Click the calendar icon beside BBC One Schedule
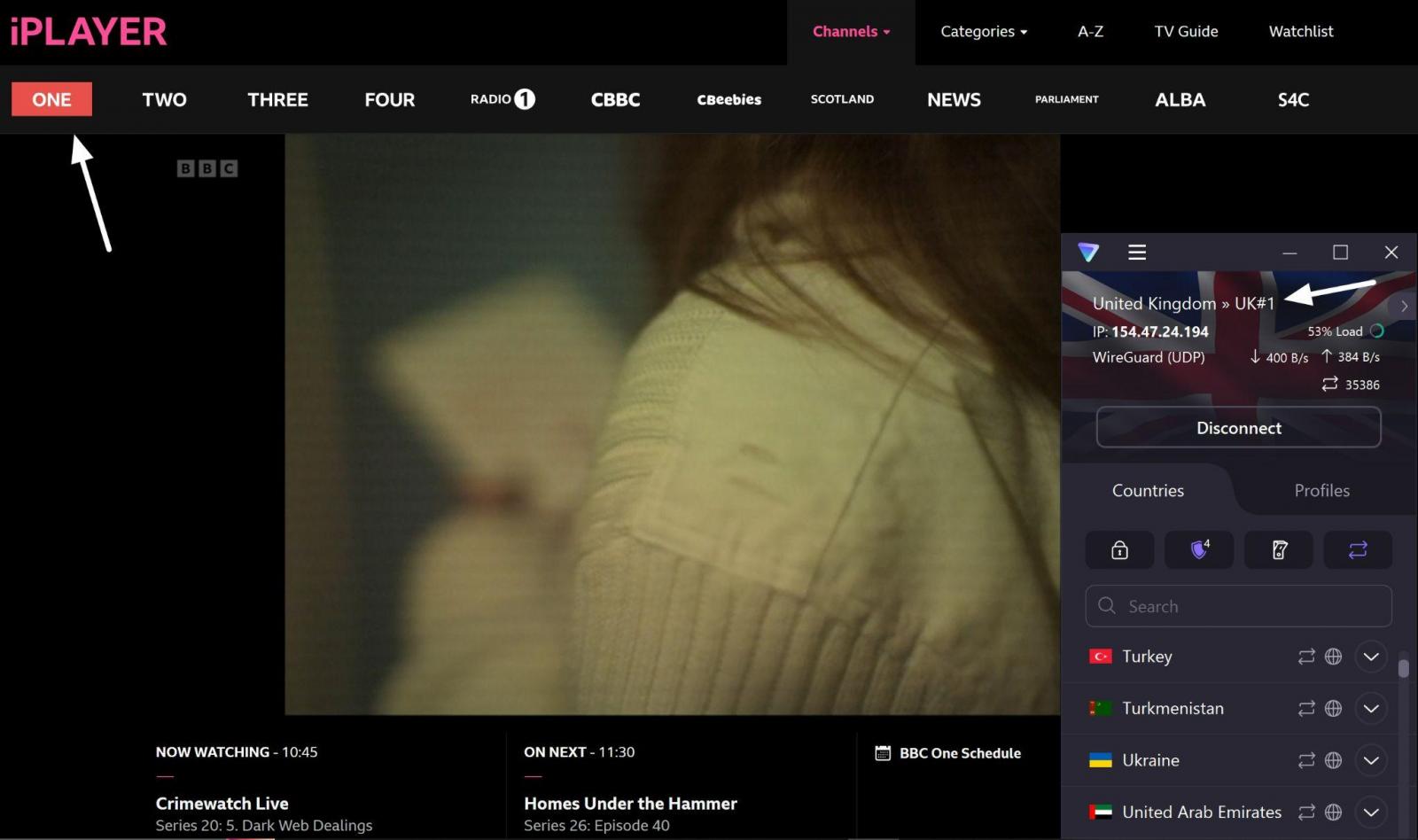Viewport: 1418px width, 840px height. (883, 753)
